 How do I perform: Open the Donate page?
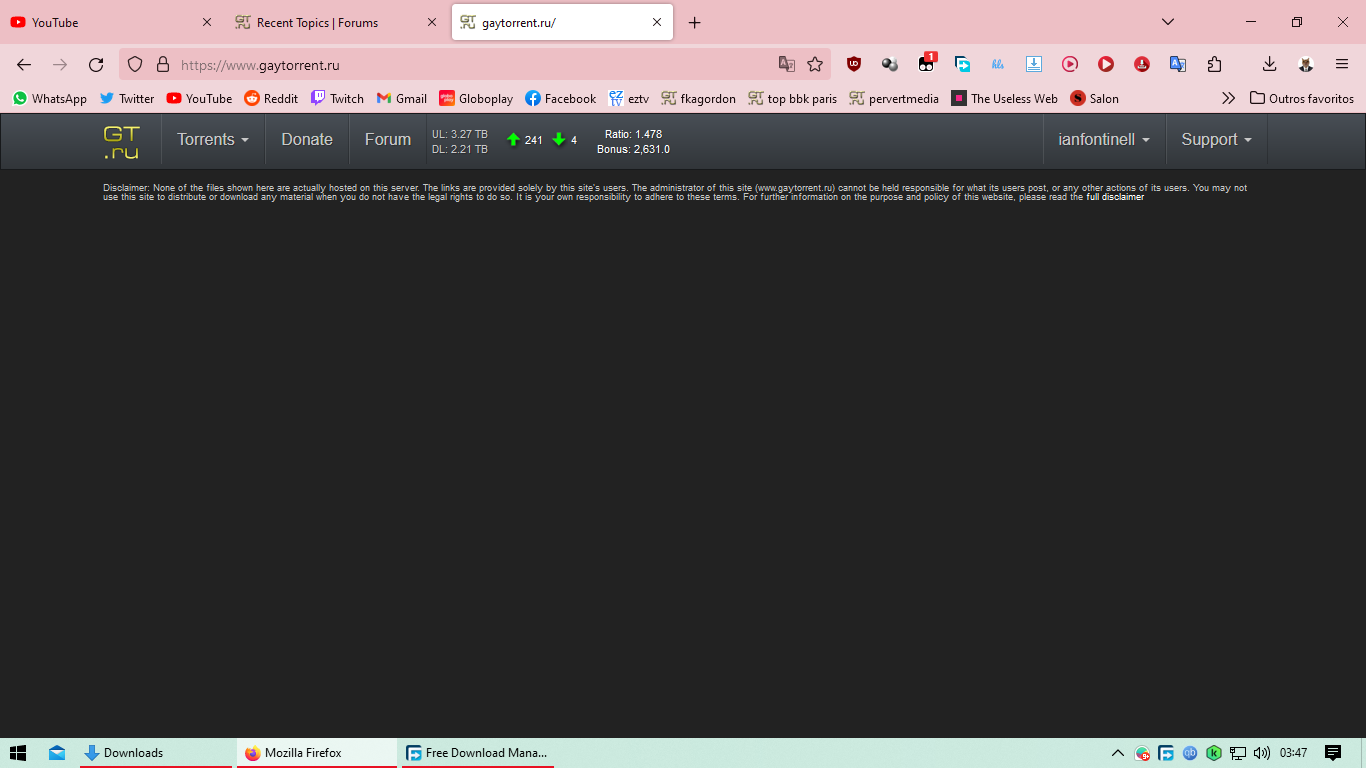307,140
